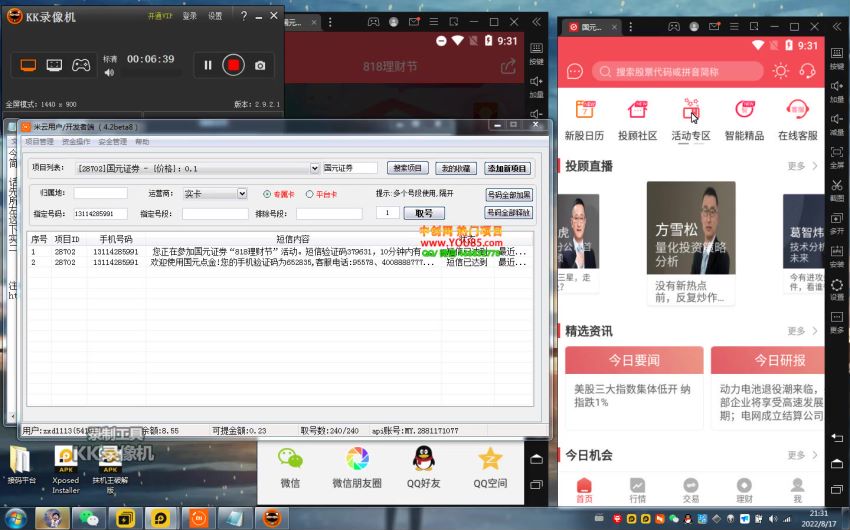Screen dimensions: 850x530
Task: Switch to the 今日要闻 tab
Action: [634, 360]
